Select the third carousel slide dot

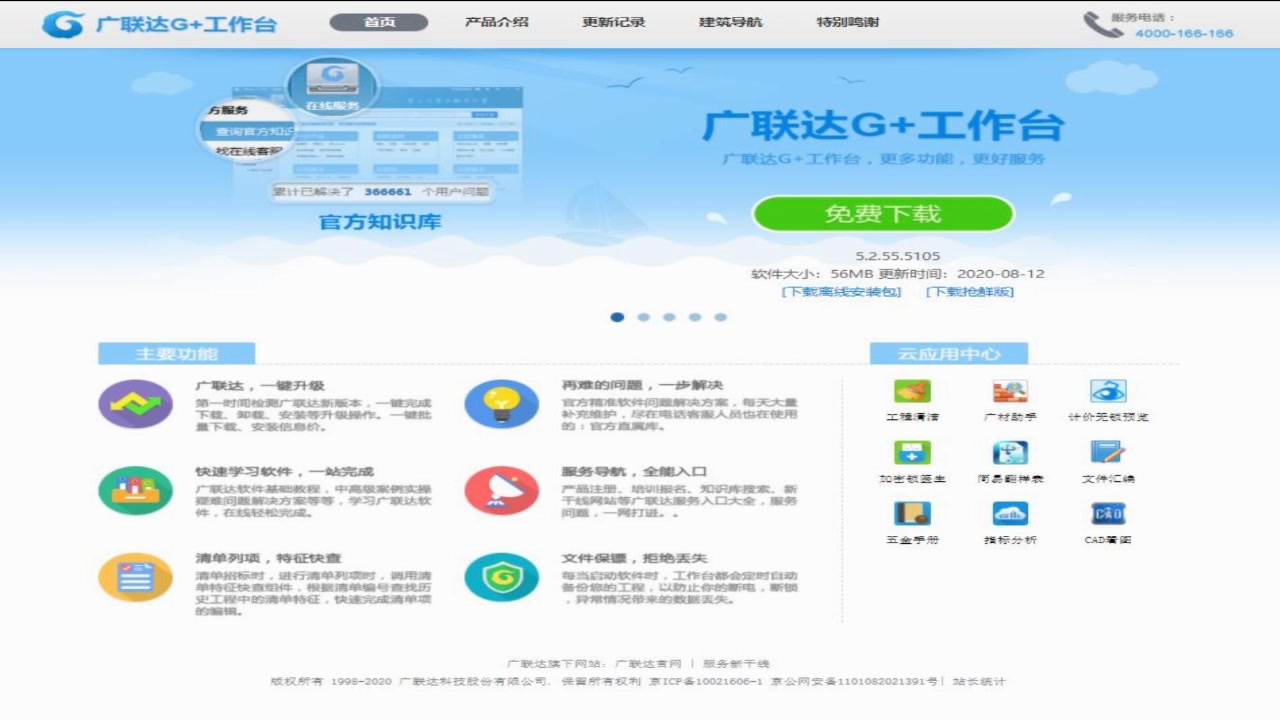point(669,317)
